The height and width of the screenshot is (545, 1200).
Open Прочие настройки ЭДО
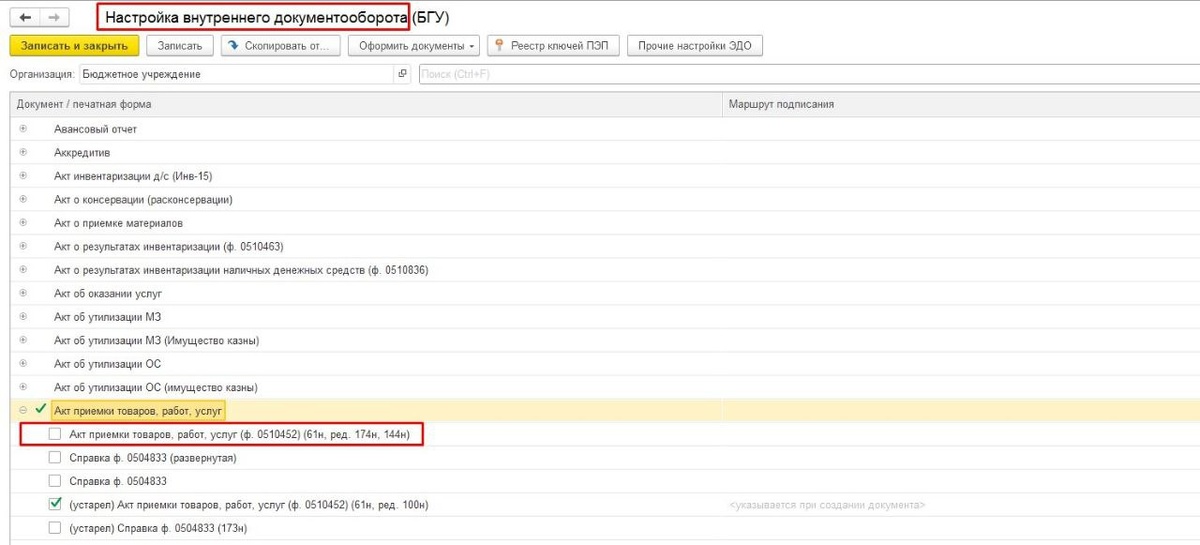(x=695, y=46)
